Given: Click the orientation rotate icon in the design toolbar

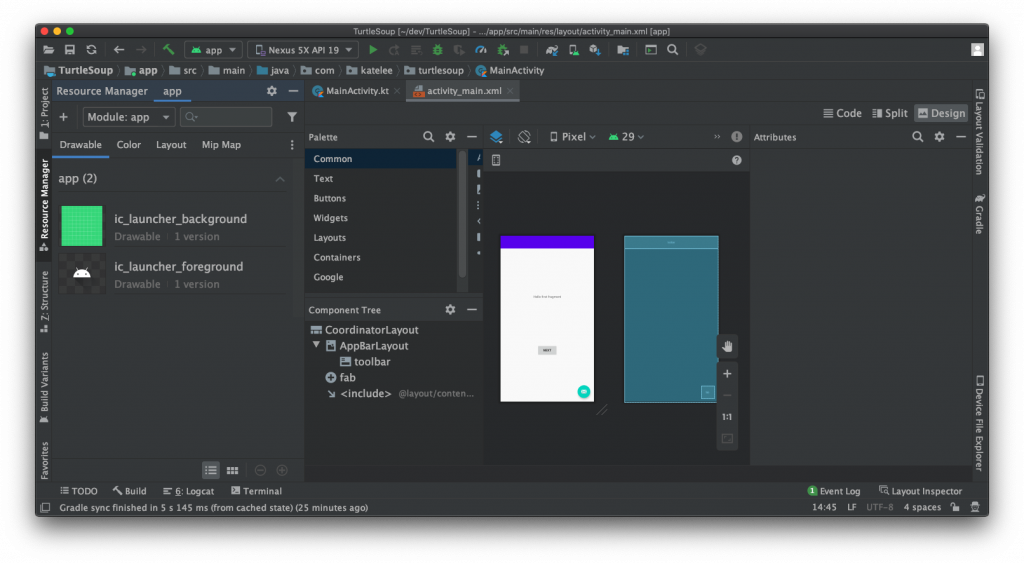Looking at the screenshot, I should [x=524, y=137].
